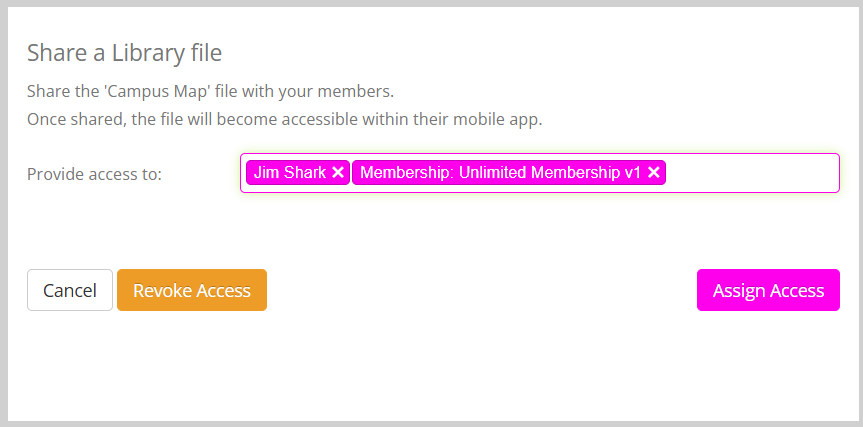Click the 'Provide access to:' field label

(94, 174)
